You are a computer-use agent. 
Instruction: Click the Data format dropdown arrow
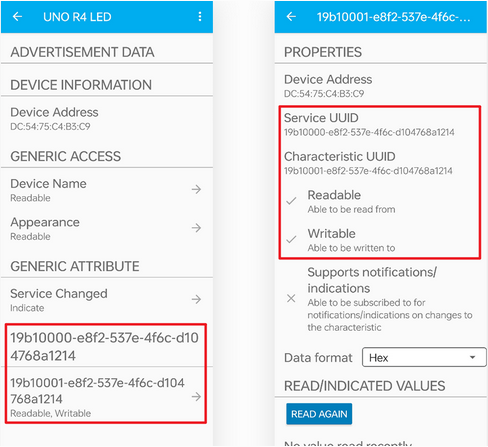[472, 357]
